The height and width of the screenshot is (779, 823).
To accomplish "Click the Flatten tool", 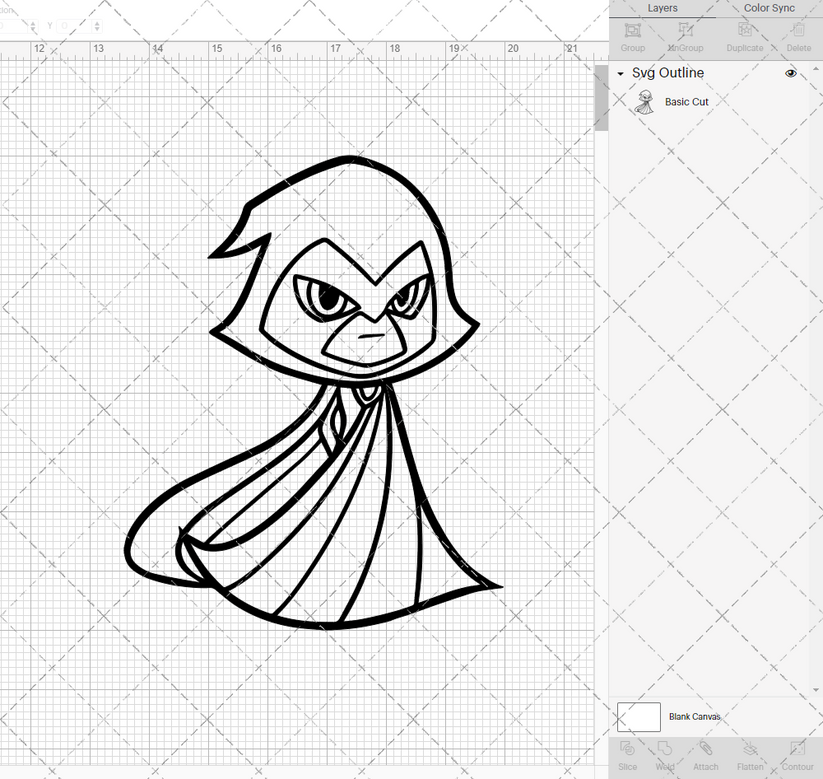I will (x=750, y=753).
